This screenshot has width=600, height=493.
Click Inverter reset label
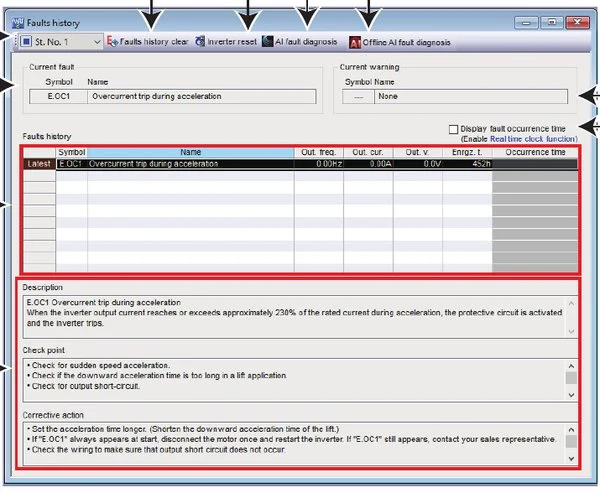point(232,41)
